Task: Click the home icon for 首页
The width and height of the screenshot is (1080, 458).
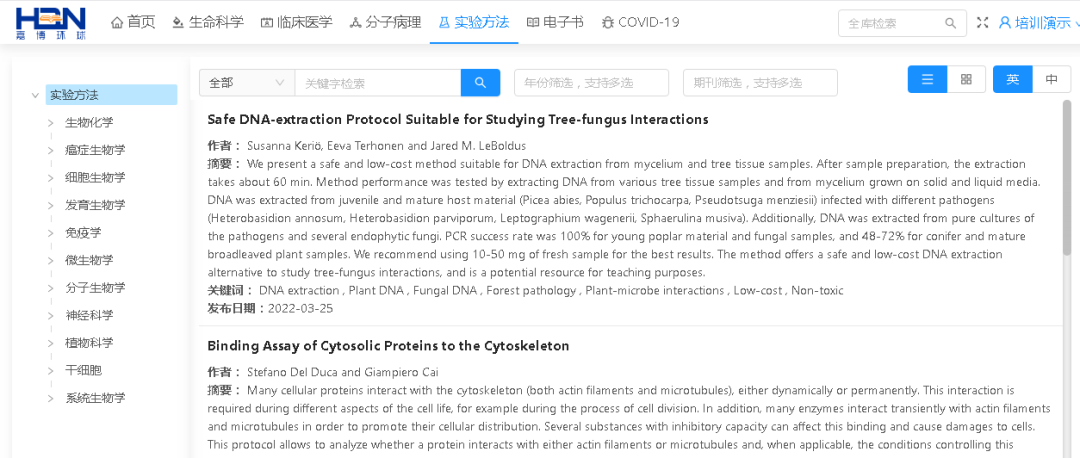Action: click(117, 22)
